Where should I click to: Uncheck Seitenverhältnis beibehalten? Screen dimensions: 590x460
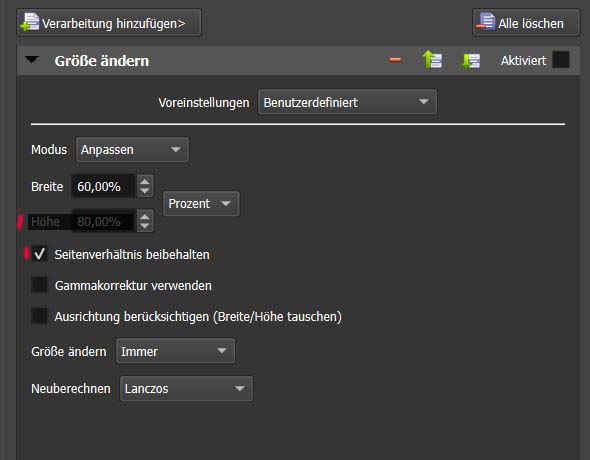pyautogui.click(x=40, y=254)
